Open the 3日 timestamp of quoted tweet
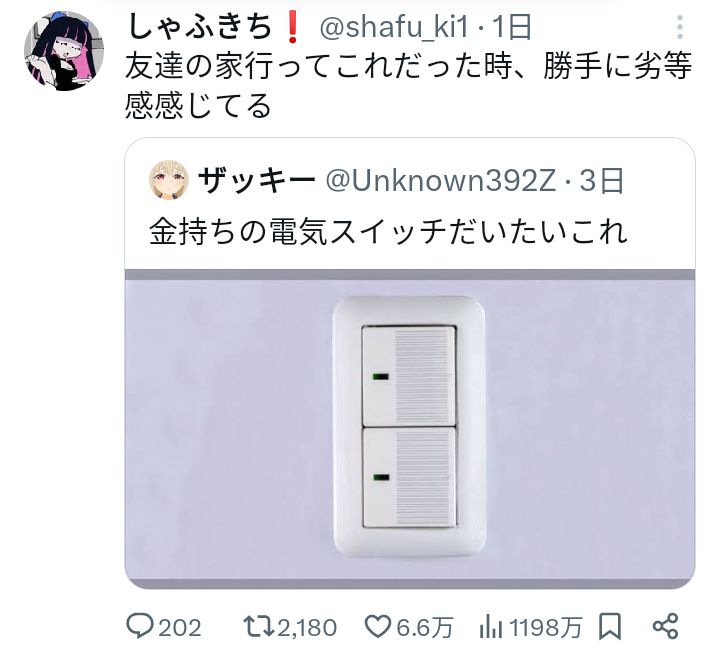The height and width of the screenshot is (654, 720). [601, 180]
